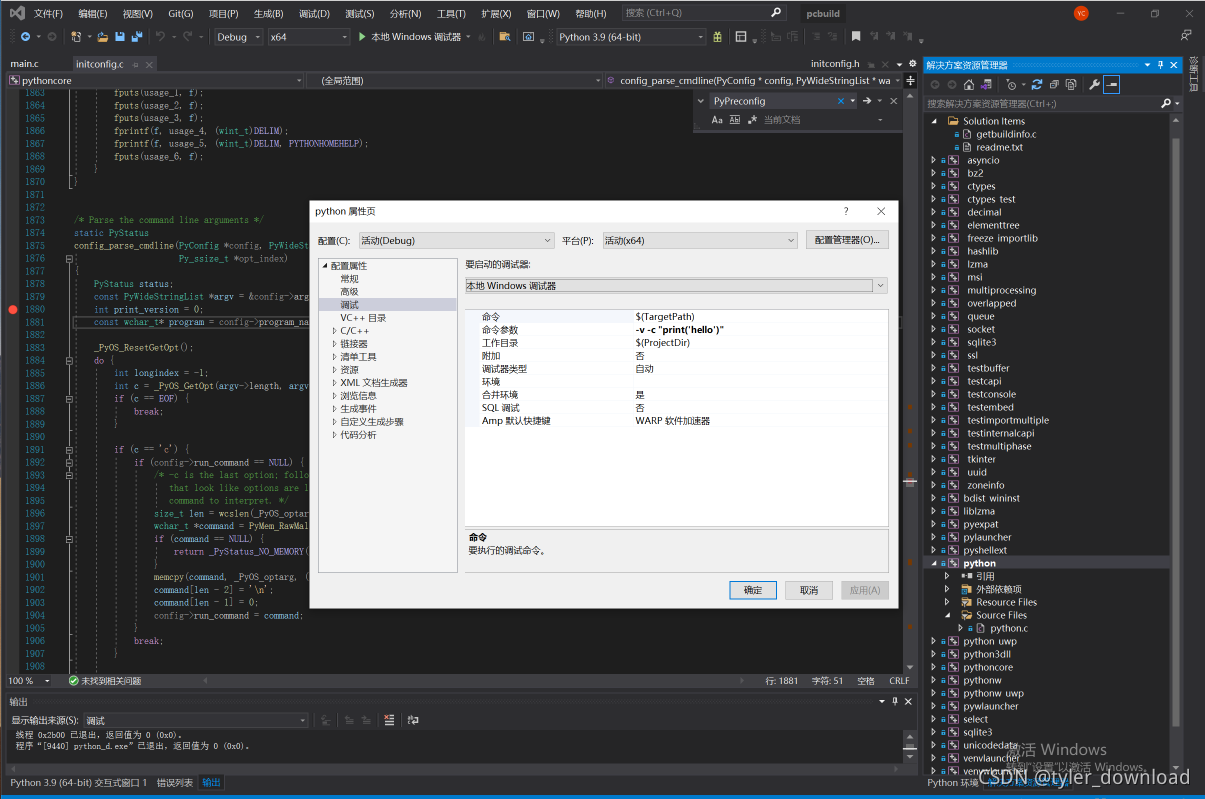The width and height of the screenshot is (1205, 799).
Task: Click the Visual Studio switch views icon
Action: tap(986, 84)
